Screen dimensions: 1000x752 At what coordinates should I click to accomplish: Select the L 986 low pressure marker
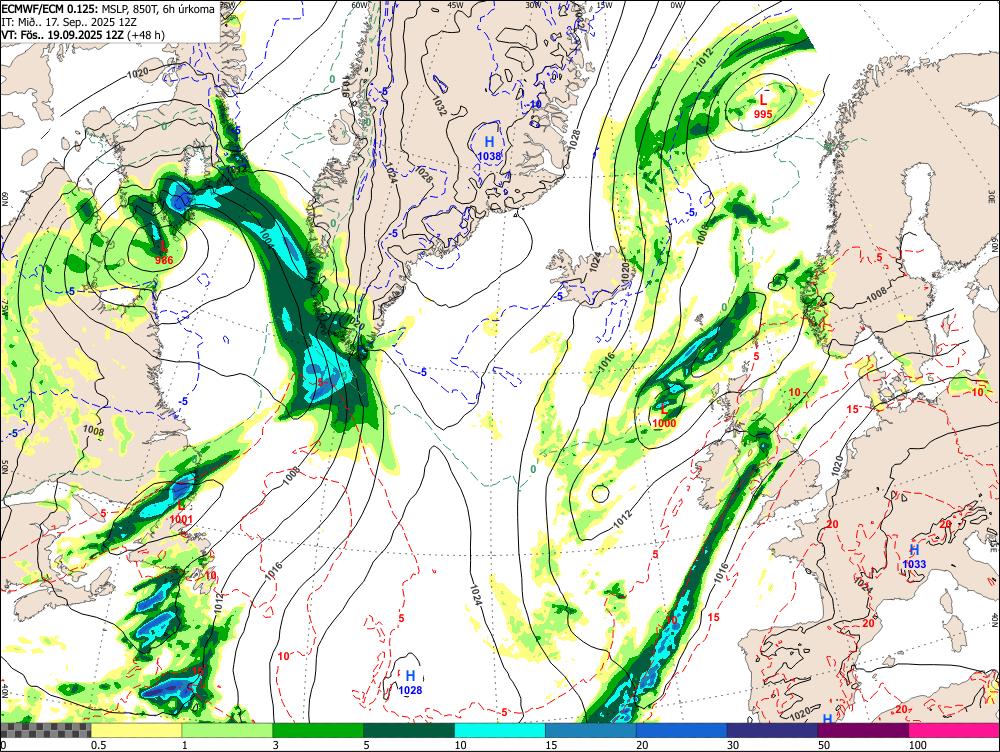(163, 253)
